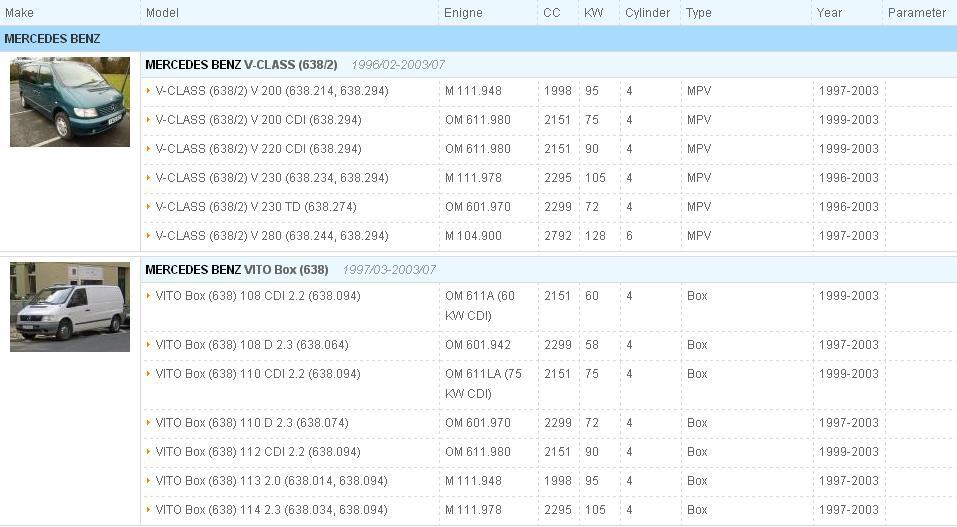
Task: Click the Make column header
Action: [x=20, y=12]
